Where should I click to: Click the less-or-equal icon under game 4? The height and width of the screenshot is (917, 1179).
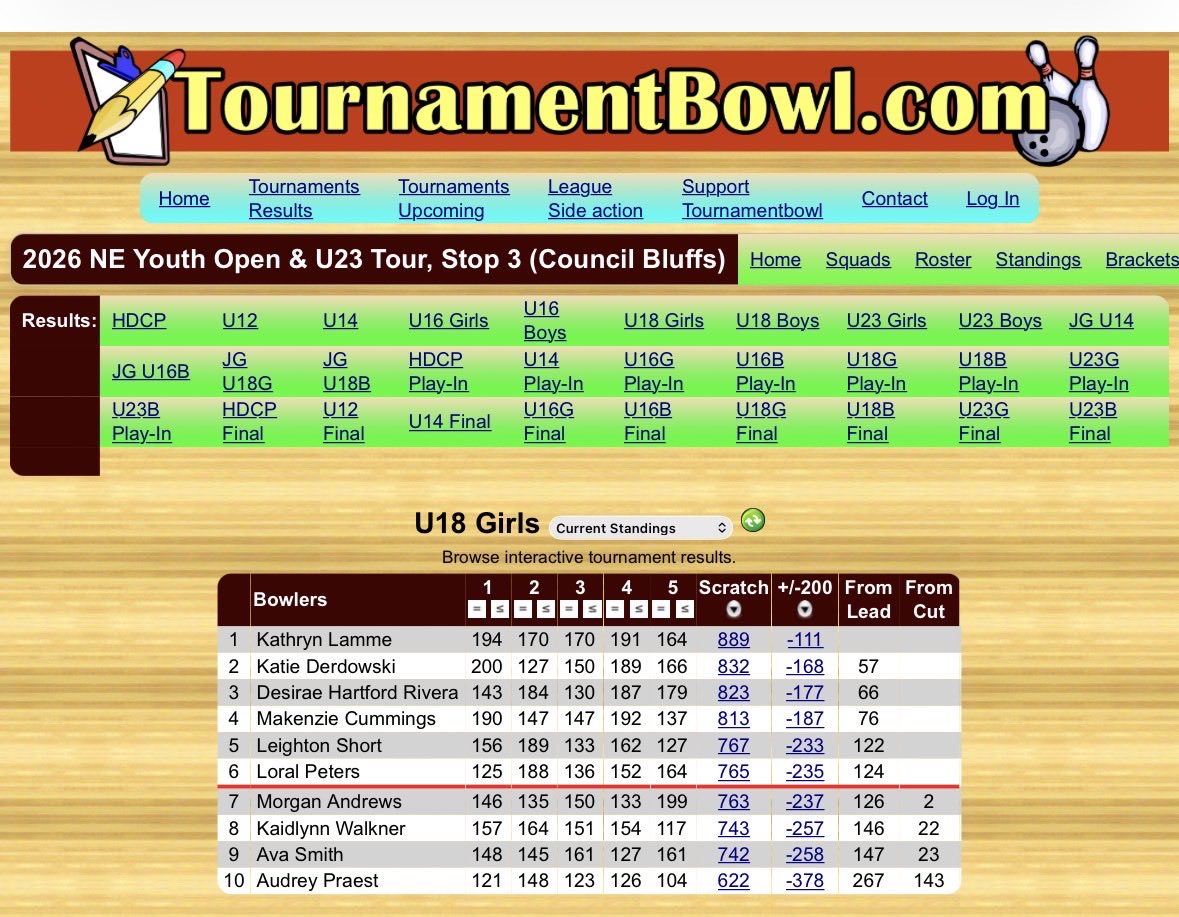638,610
